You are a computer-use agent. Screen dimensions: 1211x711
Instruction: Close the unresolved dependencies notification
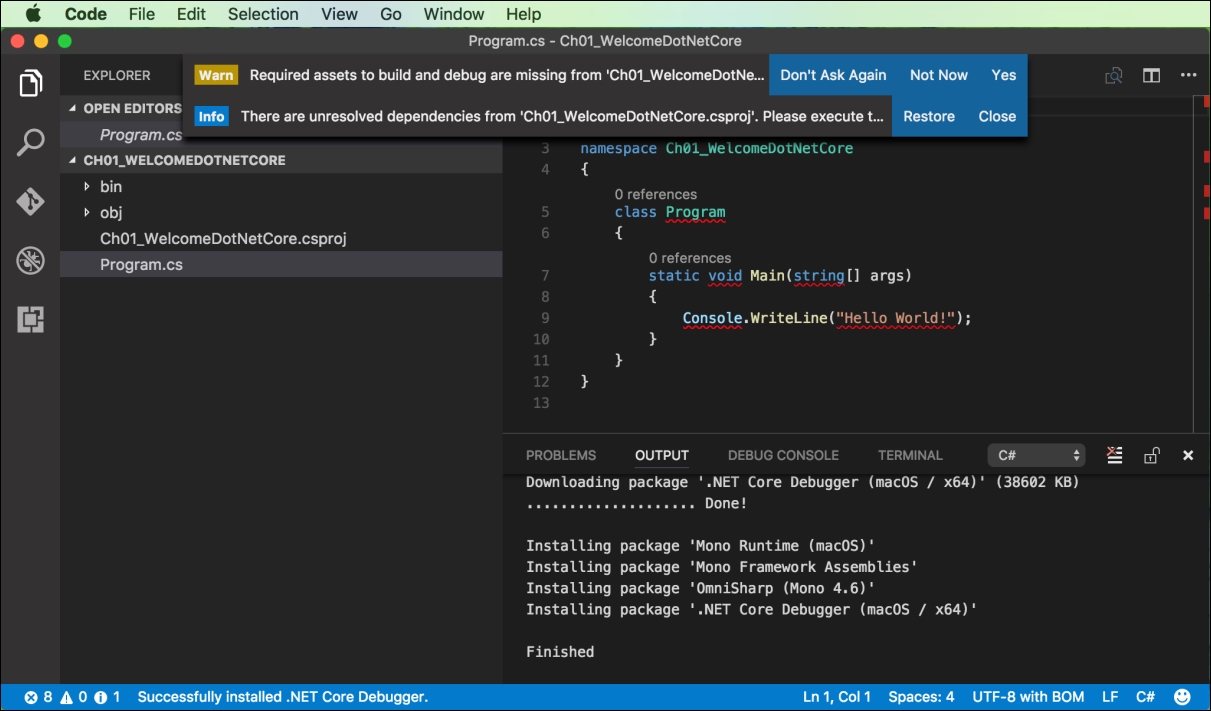(x=997, y=116)
